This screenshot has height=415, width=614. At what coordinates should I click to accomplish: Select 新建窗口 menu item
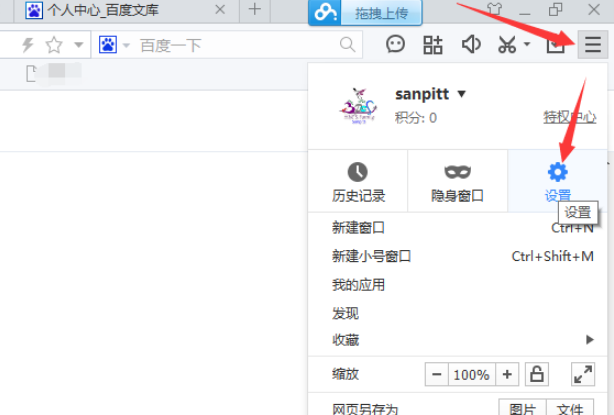click(358, 228)
